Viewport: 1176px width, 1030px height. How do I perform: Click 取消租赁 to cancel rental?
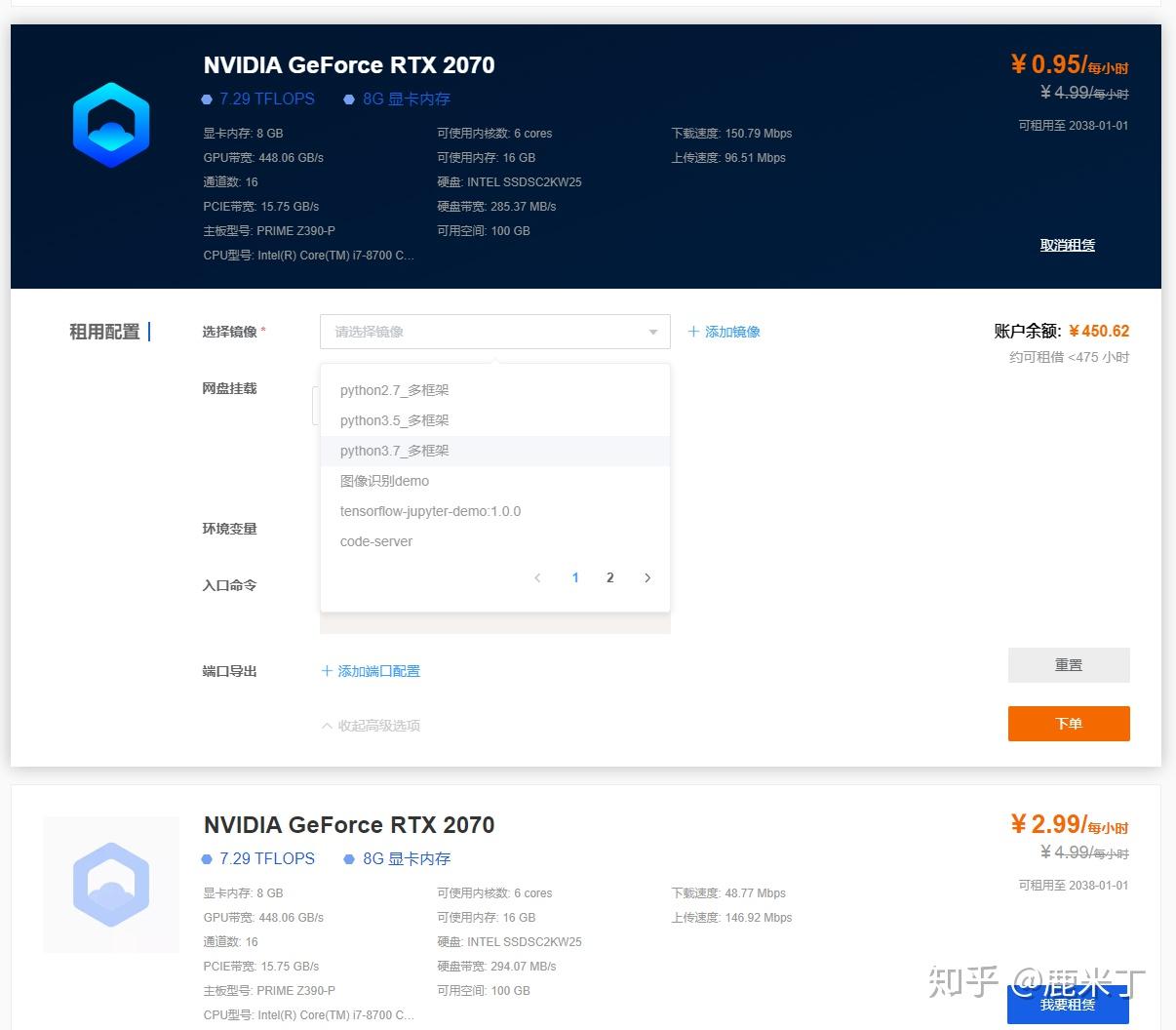click(x=1068, y=245)
